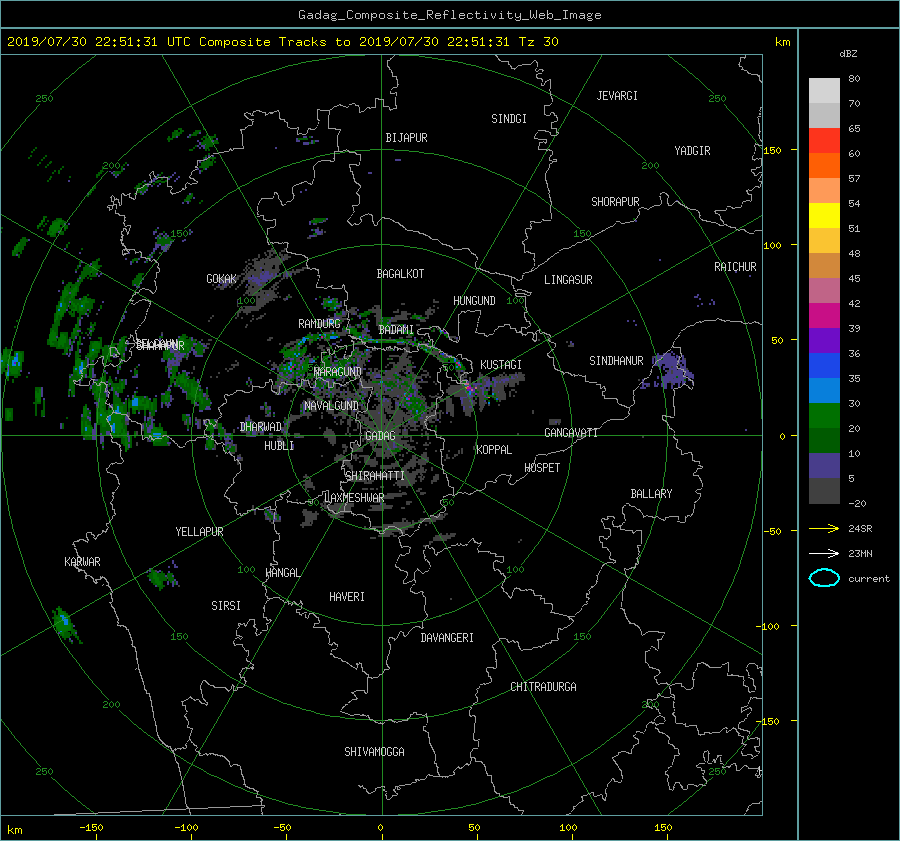The width and height of the screenshot is (900, 841).
Task: Click the SHIVAMOGGA city label
Action: click(374, 752)
